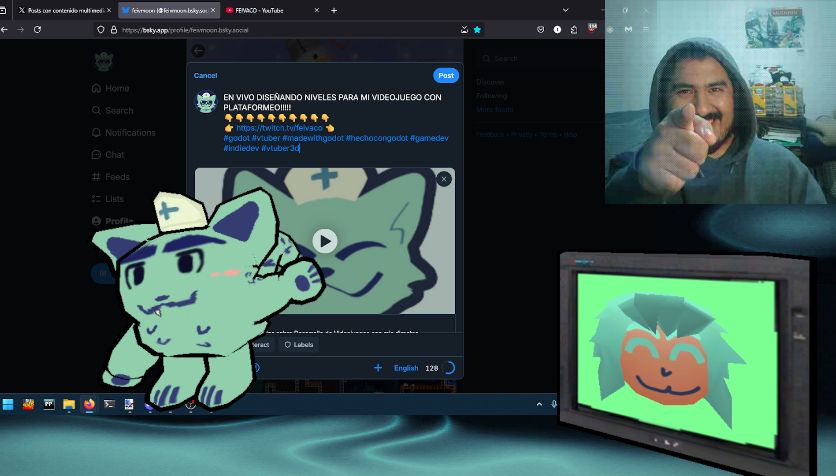
Task: Open the Firefox extensions puzzle icon
Action: click(x=574, y=30)
